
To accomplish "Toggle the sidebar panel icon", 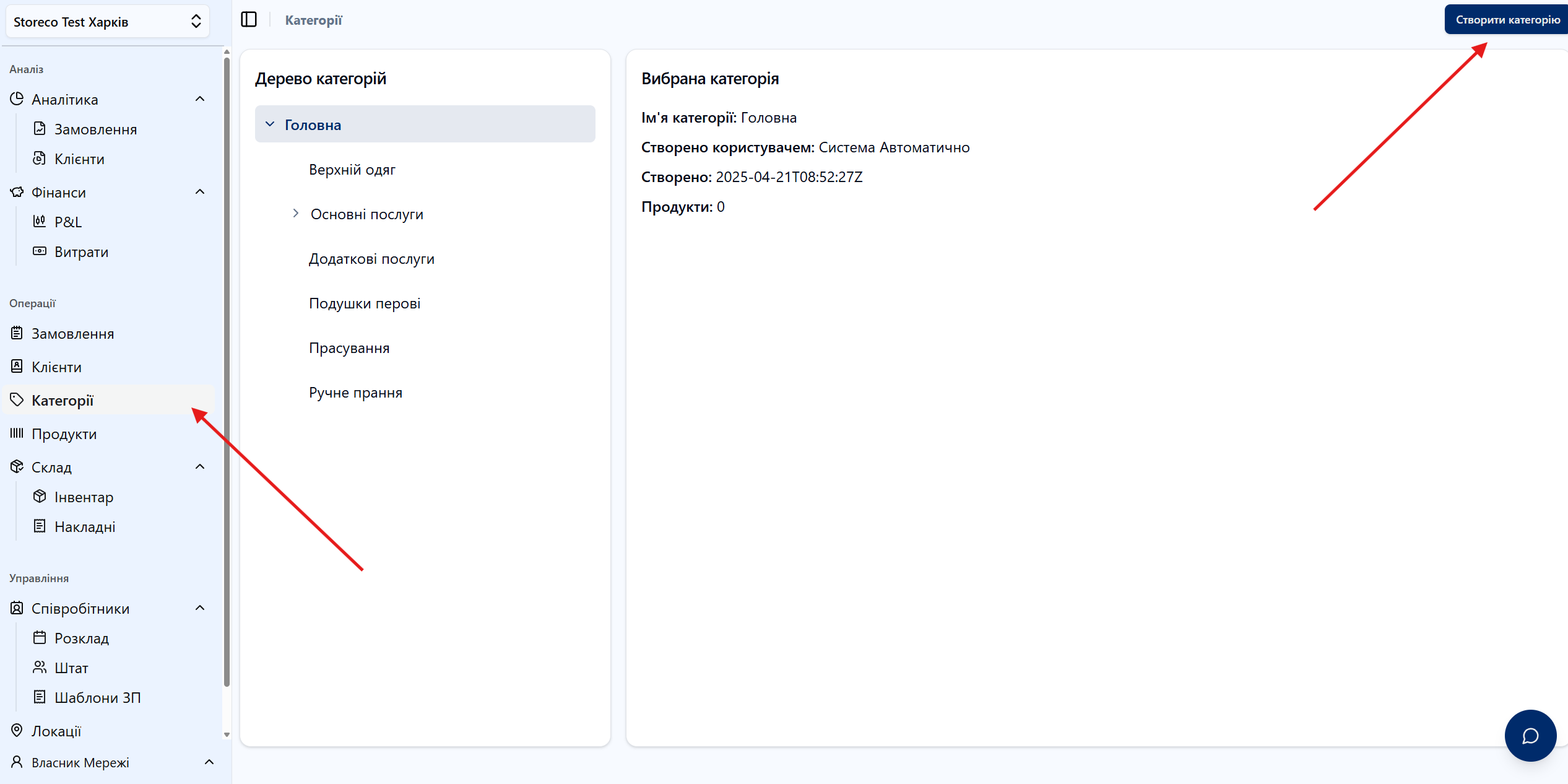I will click(249, 20).
